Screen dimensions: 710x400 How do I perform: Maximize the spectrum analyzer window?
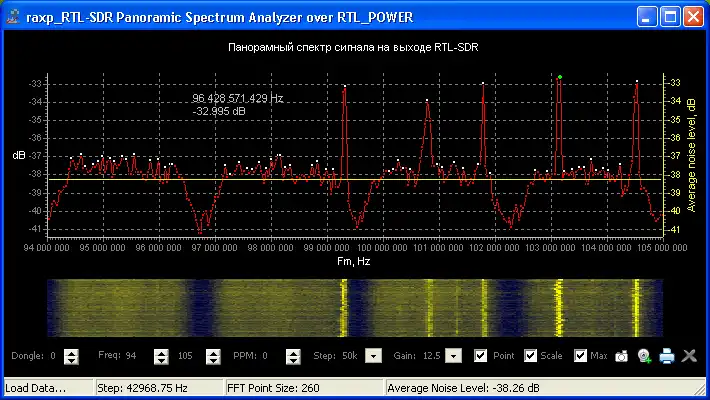coord(670,17)
